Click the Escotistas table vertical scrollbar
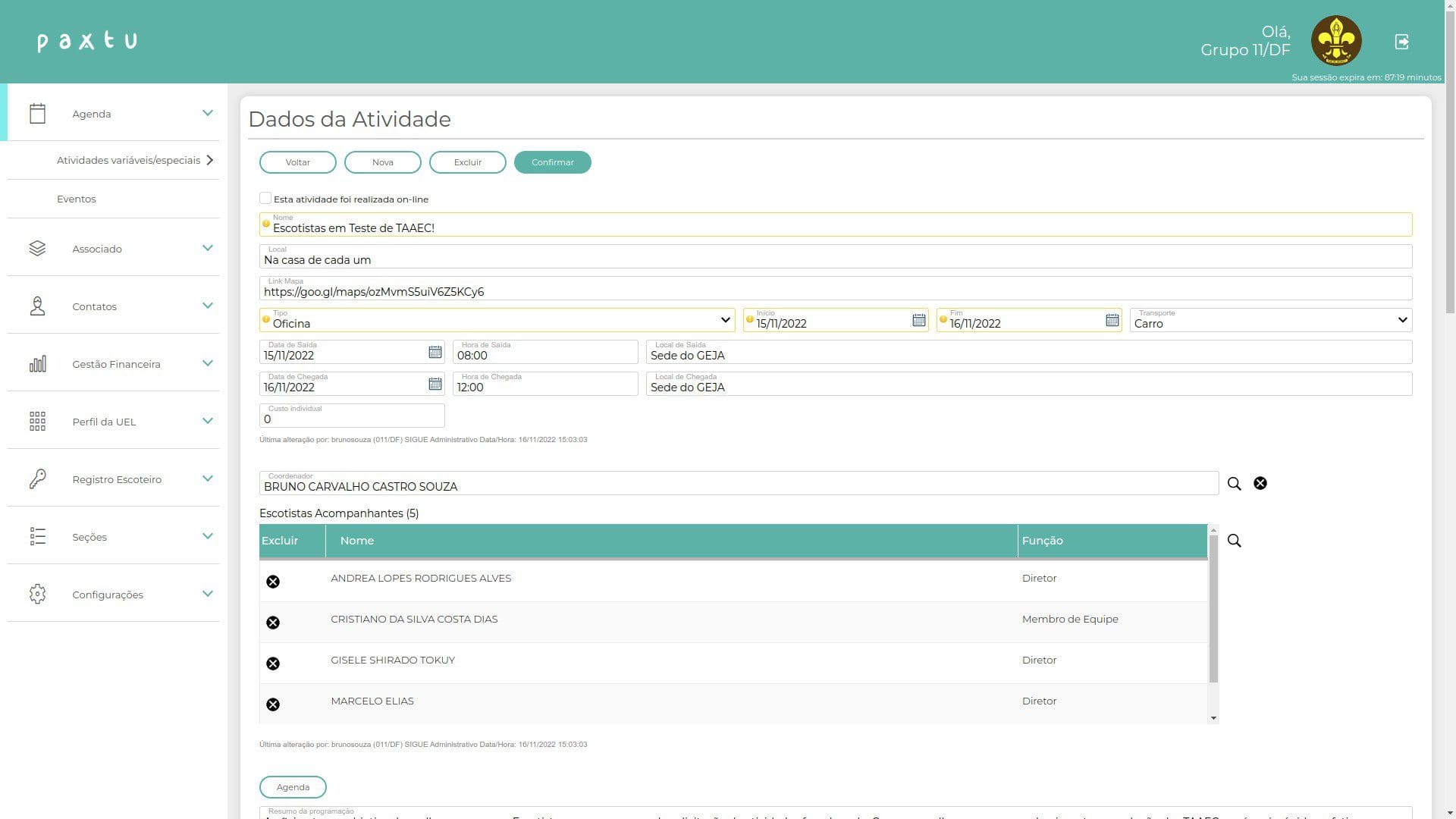Screen dimensions: 1456x819 click(1213, 607)
